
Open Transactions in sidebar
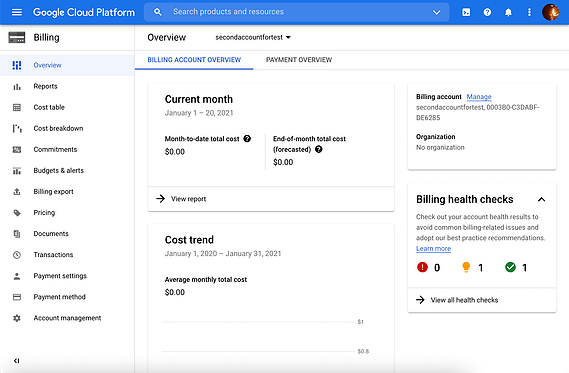[x=67, y=255]
